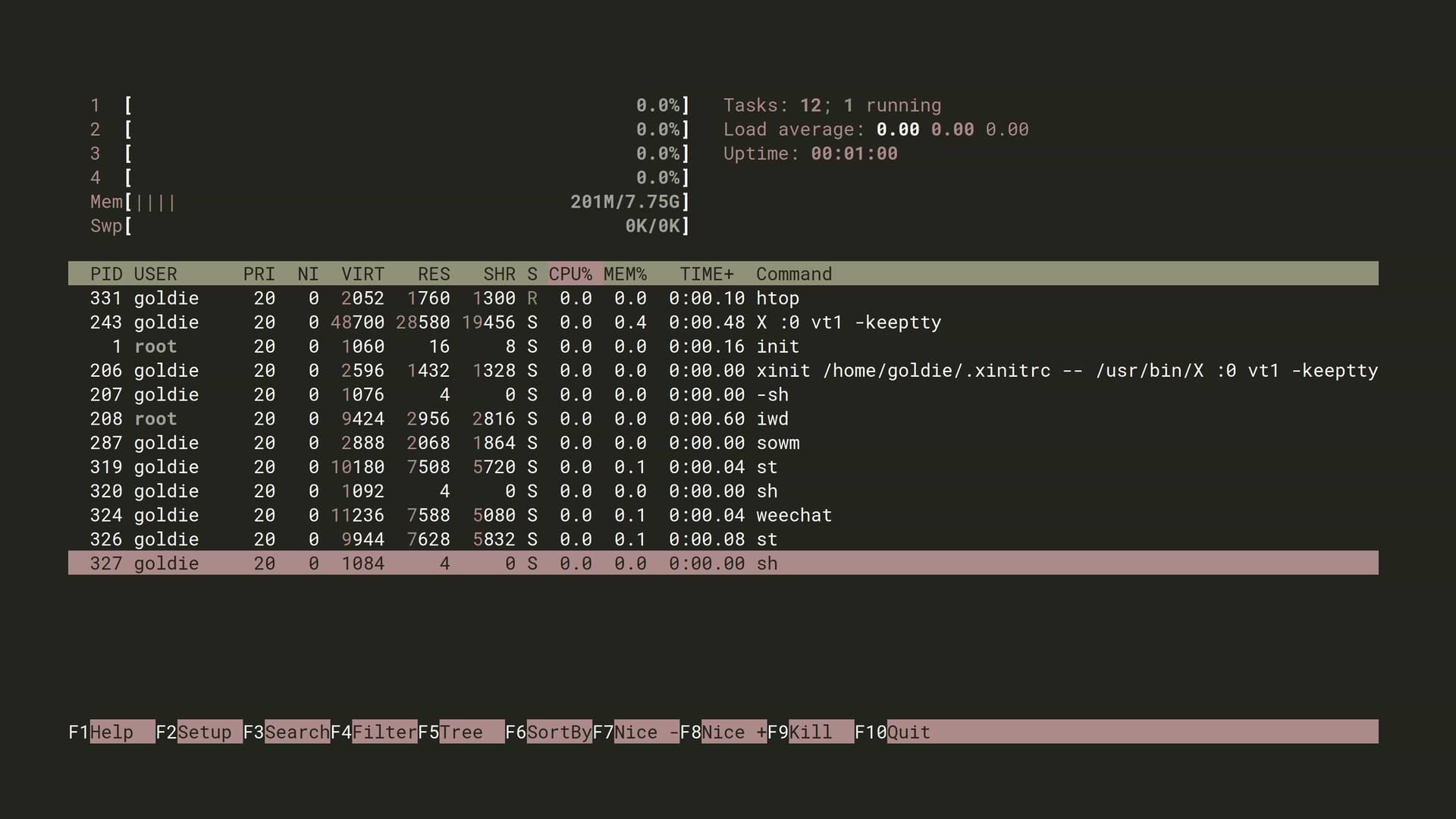Click TIME+ value 0:00.48
1456x819 pixels.
[707, 322]
